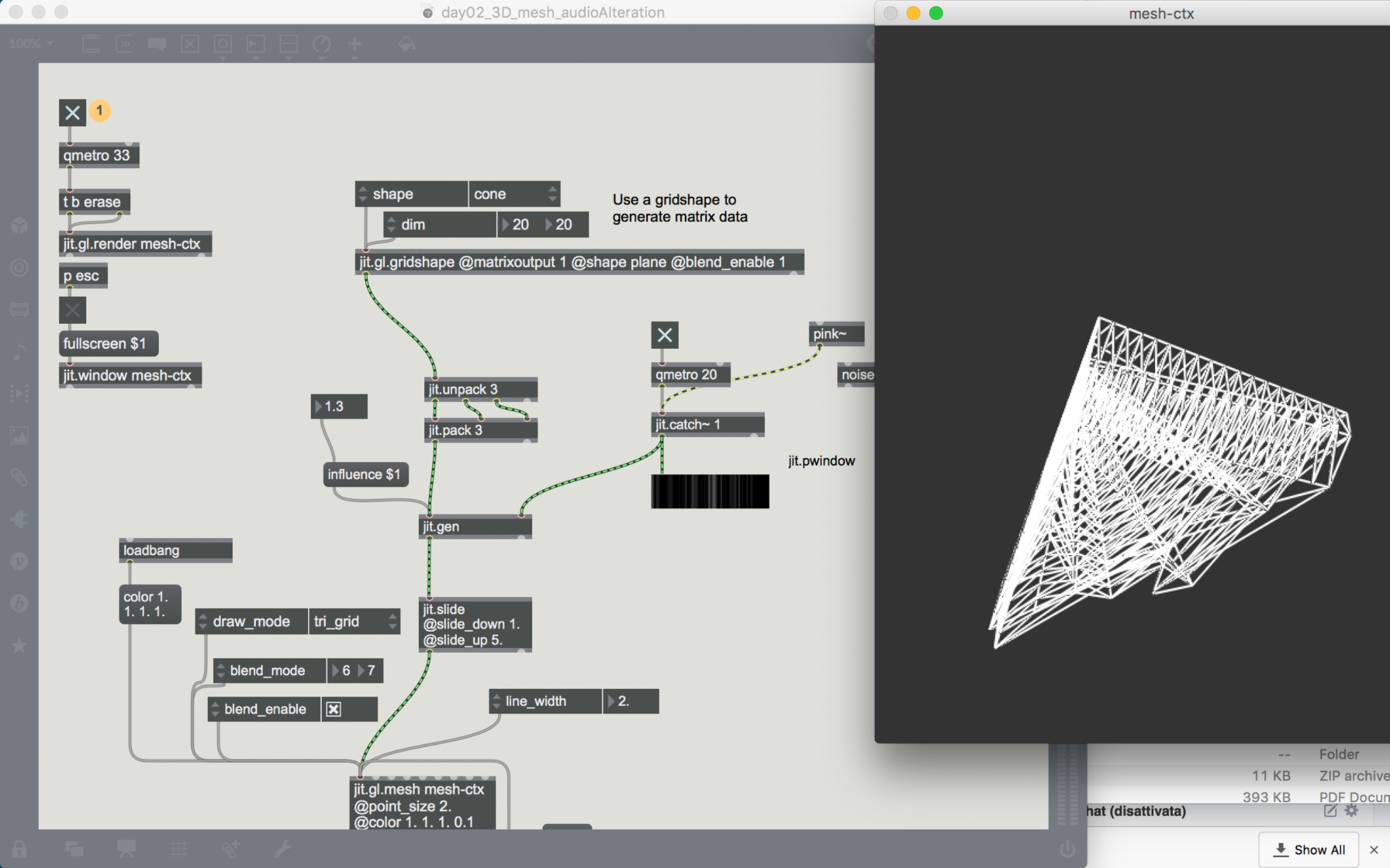Click the chat settings gear icon
The image size is (1390, 868).
[x=1351, y=810]
